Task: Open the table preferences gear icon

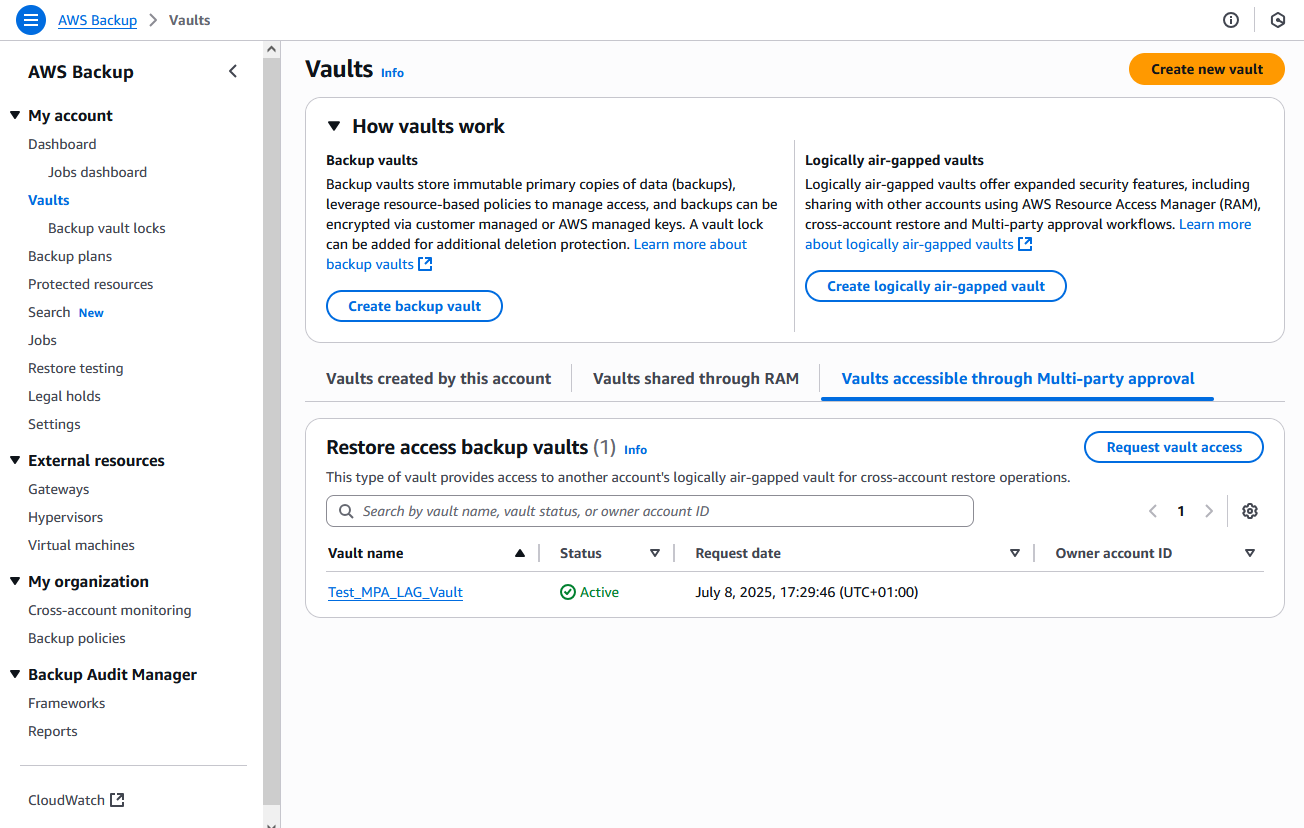Action: pyautogui.click(x=1250, y=511)
